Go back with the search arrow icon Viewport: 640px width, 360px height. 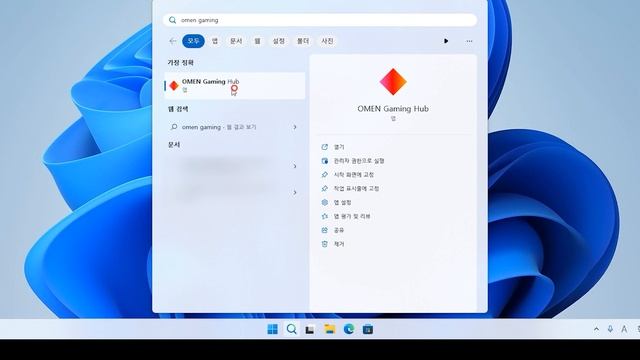(x=172, y=41)
